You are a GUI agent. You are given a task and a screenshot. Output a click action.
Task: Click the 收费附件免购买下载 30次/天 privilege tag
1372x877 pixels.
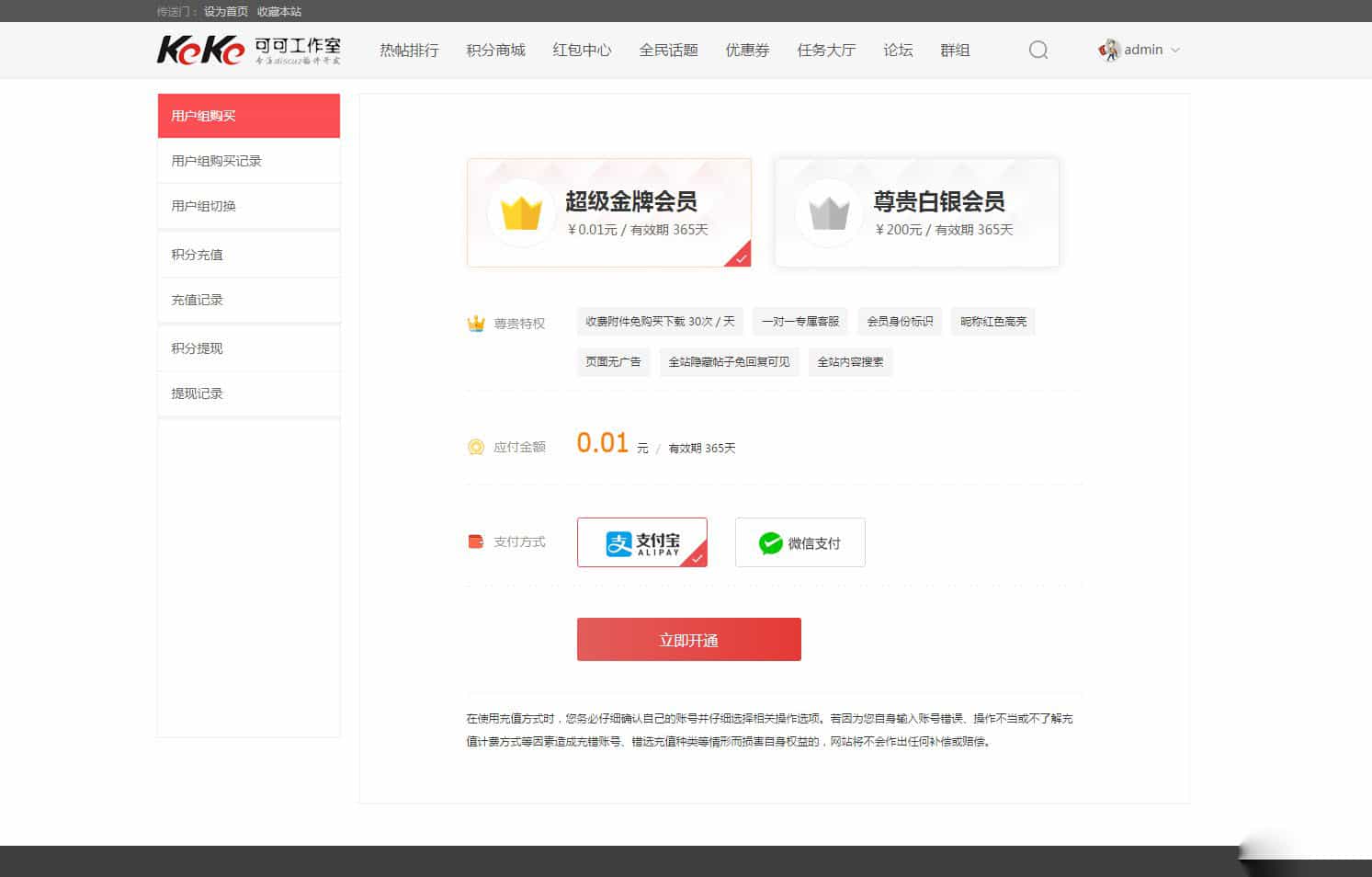coord(660,322)
